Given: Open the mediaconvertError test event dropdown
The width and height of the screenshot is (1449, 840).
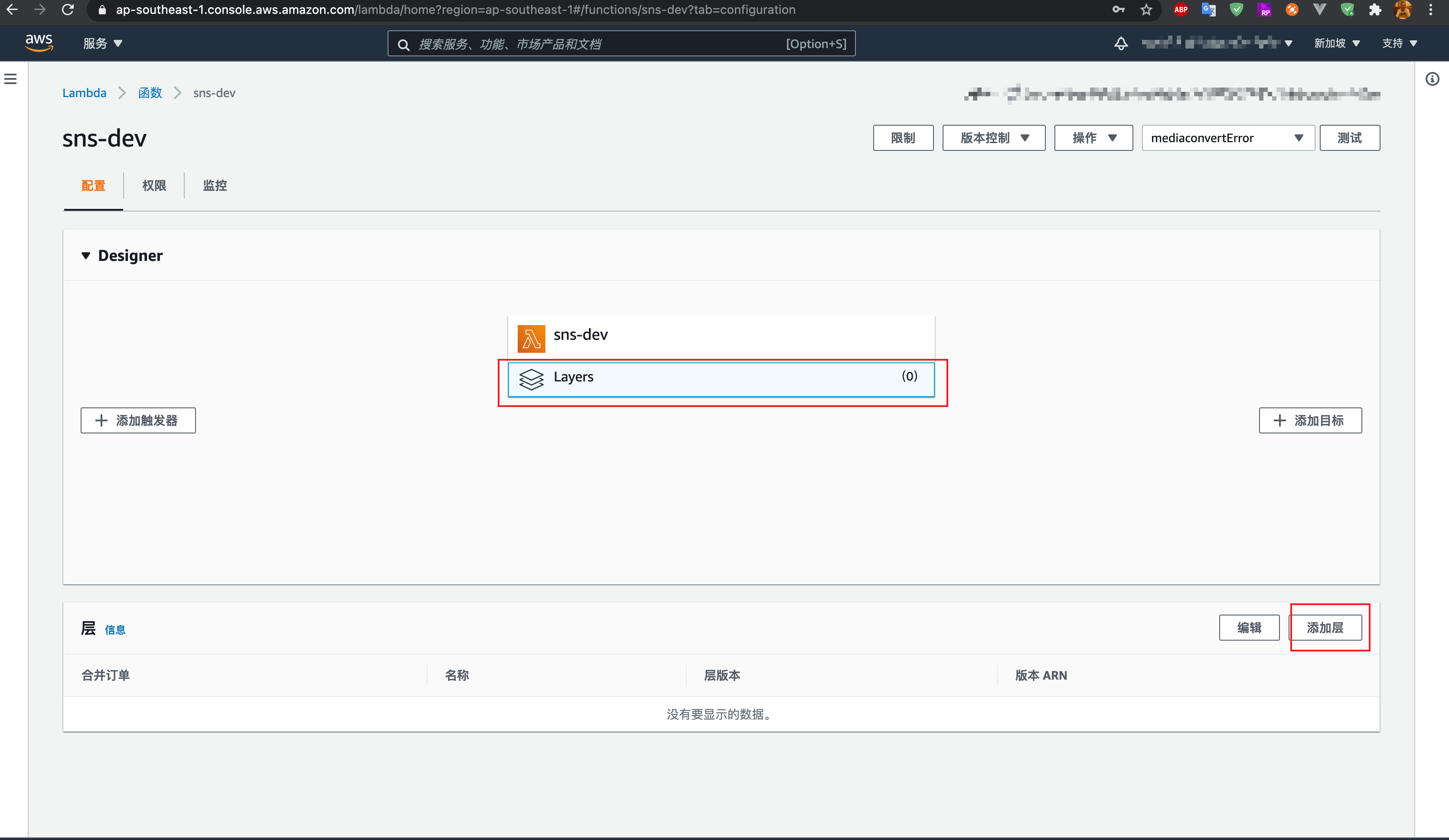Looking at the screenshot, I should coord(1227,137).
